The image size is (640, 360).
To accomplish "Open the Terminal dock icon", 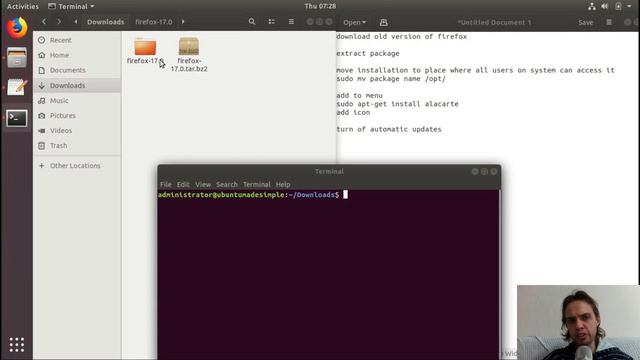I will pyautogui.click(x=17, y=118).
